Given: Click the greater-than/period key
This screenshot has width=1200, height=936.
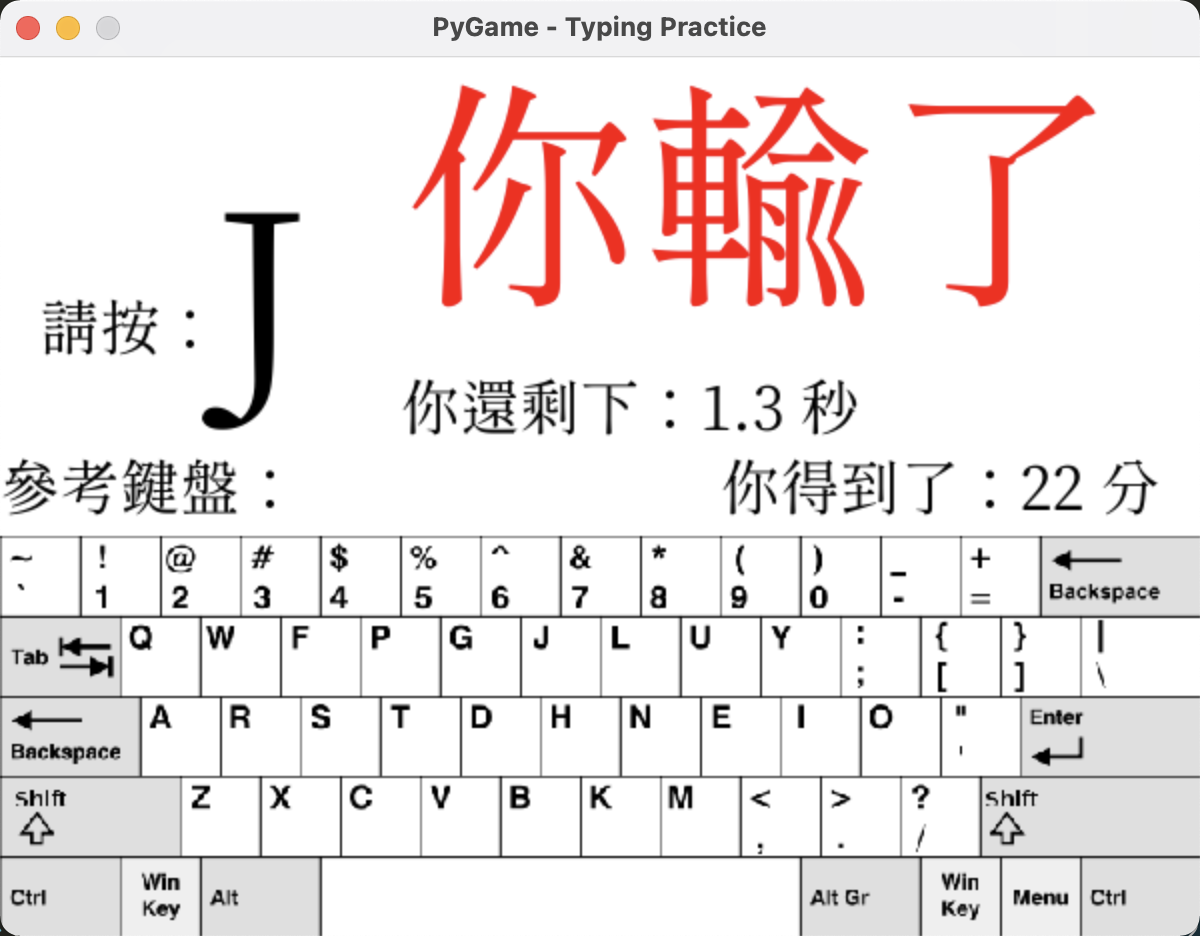Looking at the screenshot, I should [861, 817].
